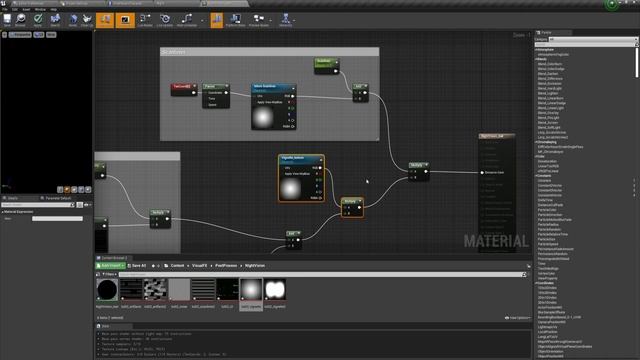The image size is (640, 360).
Task: Select the second preview shape icon
Action: click(x=67, y=189)
